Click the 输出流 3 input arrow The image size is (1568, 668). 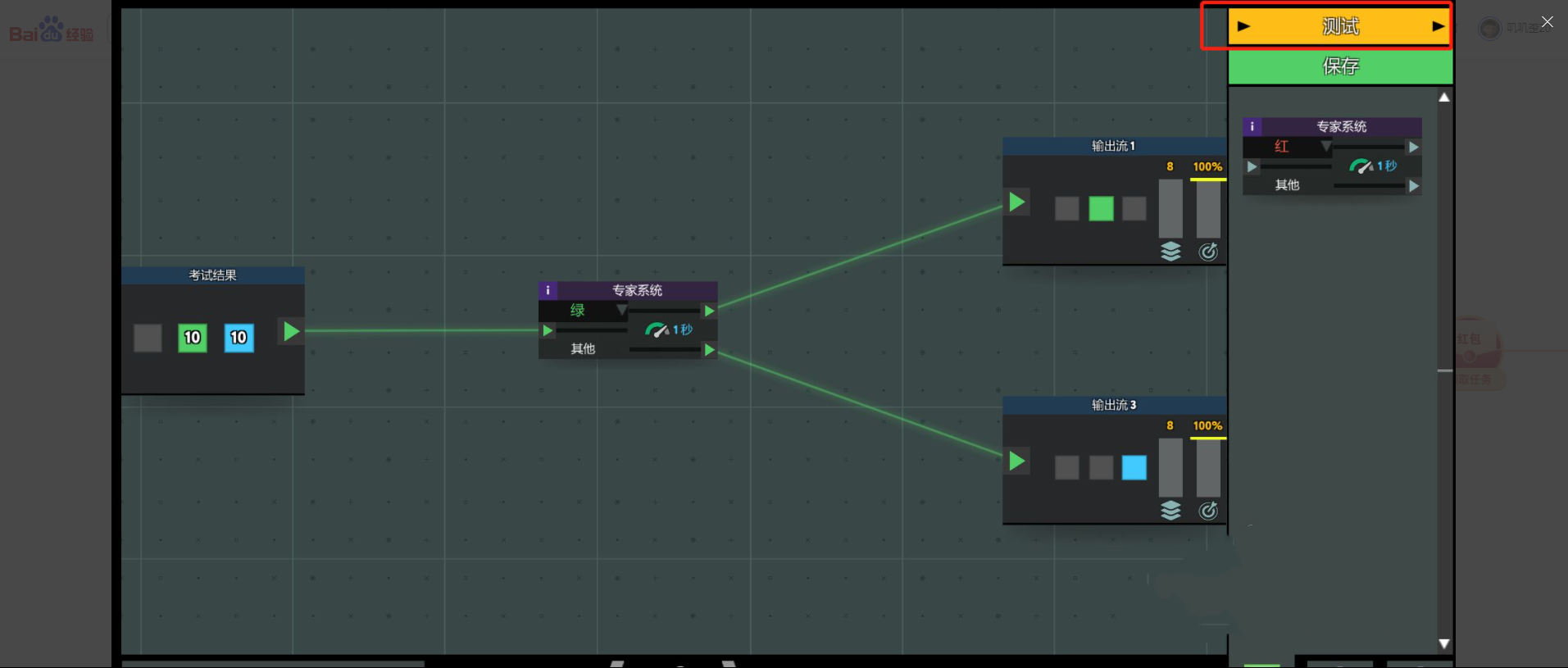click(x=1017, y=461)
